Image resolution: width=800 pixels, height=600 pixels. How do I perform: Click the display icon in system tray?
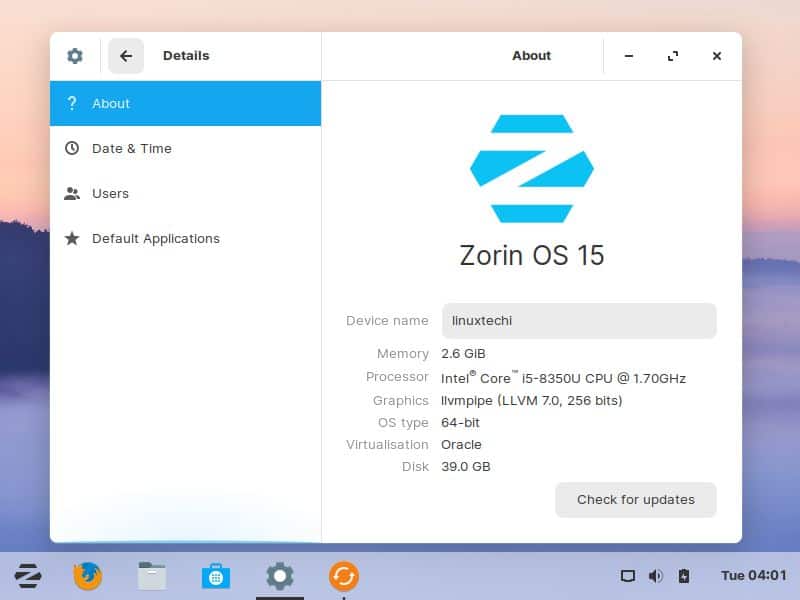[628, 576]
